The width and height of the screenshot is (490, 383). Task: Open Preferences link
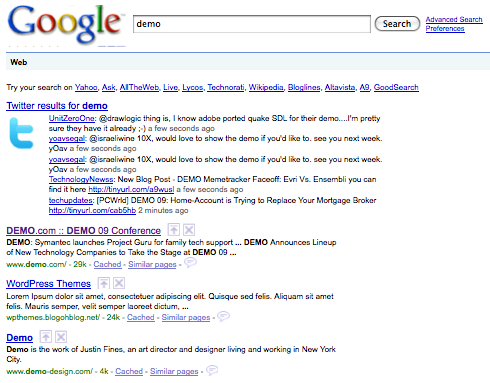445,28
